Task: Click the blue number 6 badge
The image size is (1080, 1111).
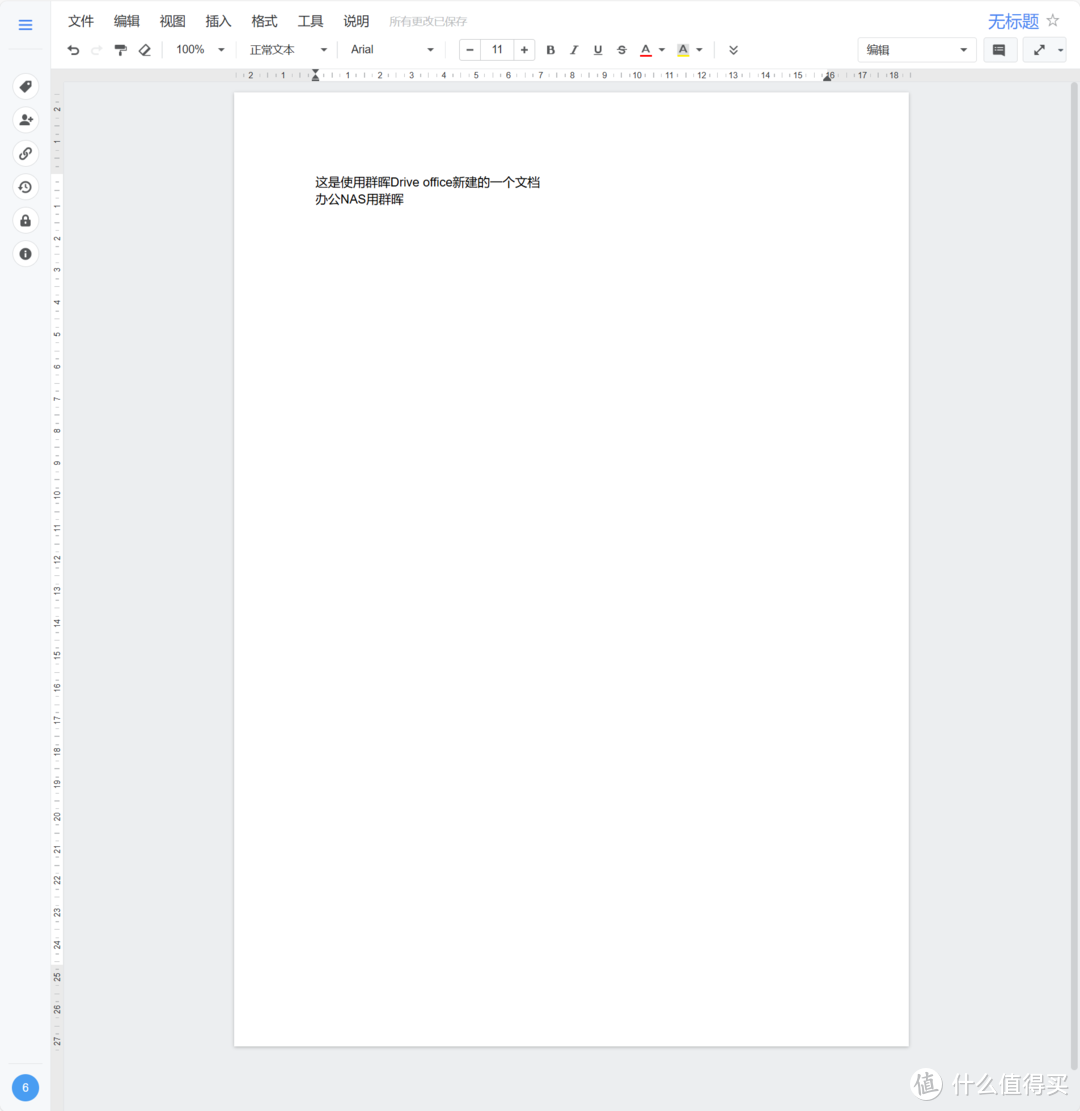Action: click(x=26, y=1088)
